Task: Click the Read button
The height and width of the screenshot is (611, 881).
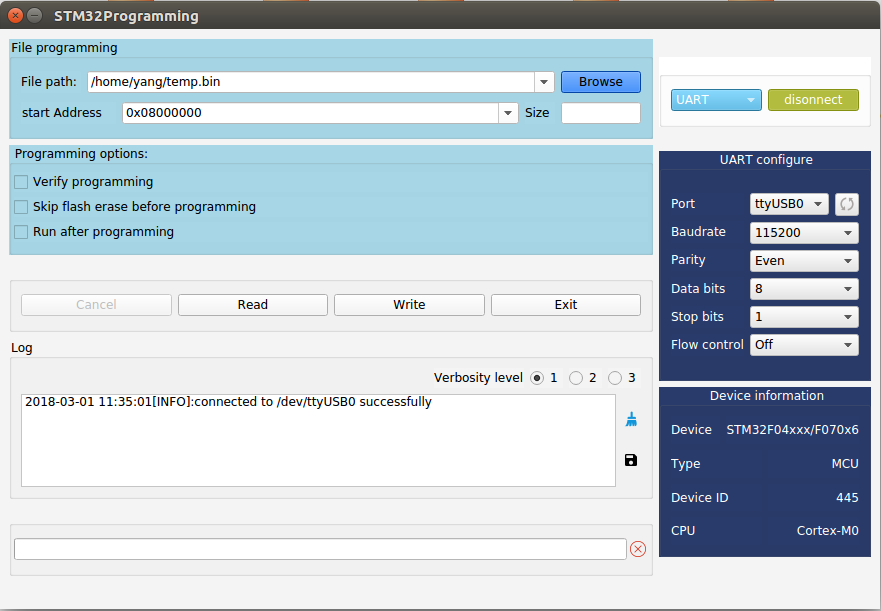Action: tap(253, 305)
